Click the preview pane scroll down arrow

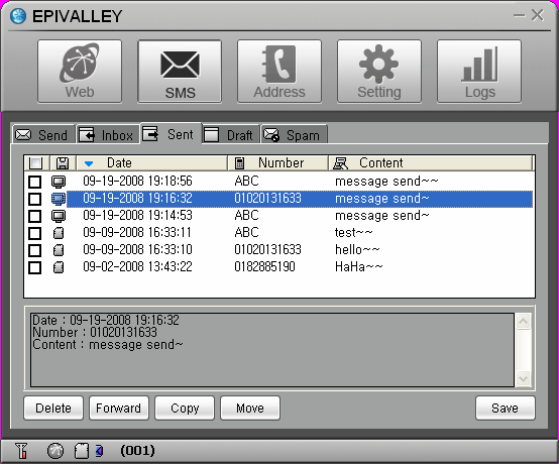[523, 378]
